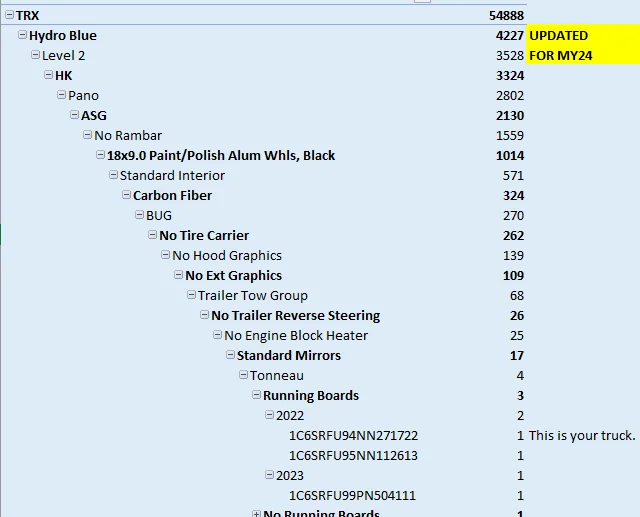The image size is (640, 517).
Task: Collapse the TRX group
Action: click(x=9, y=15)
